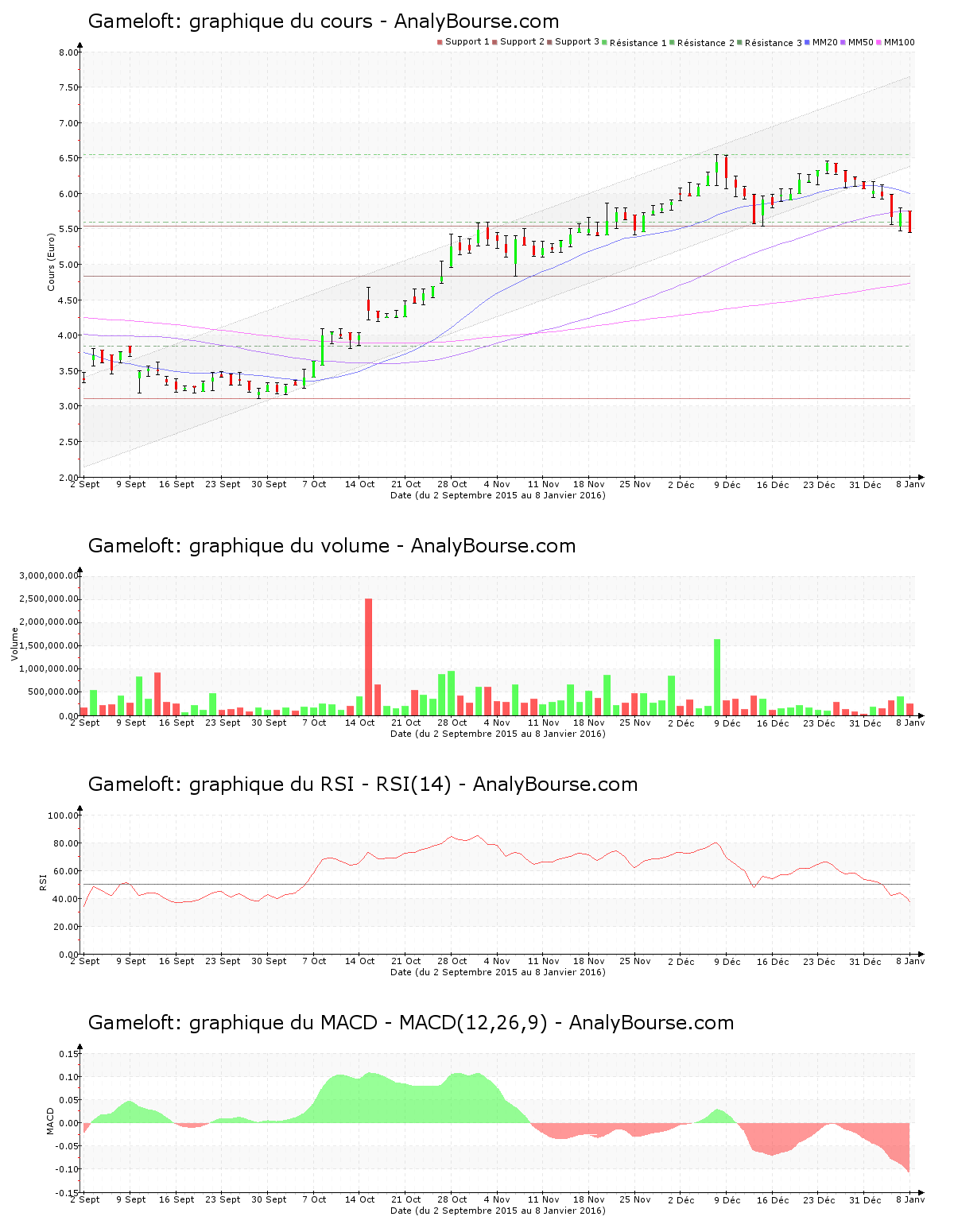The image size is (954, 1232).
Task: Click the 'Cours (Euro)' vertical axis label
Action: pos(52,262)
